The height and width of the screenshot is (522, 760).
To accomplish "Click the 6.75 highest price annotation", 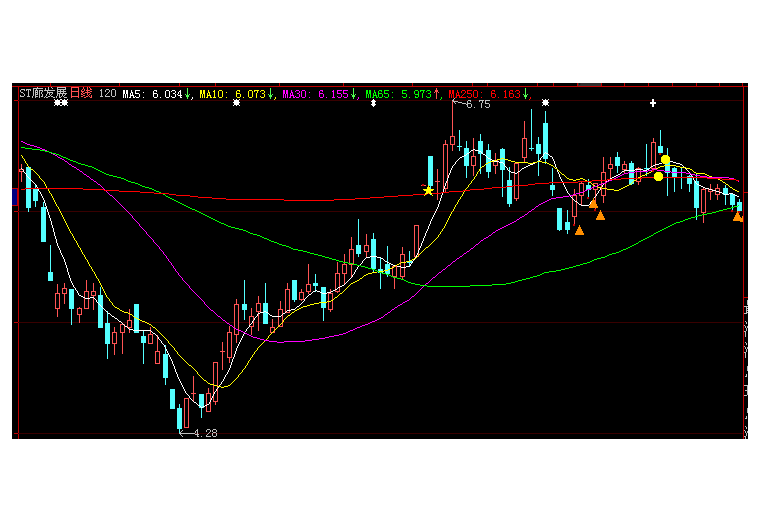I will click(478, 104).
